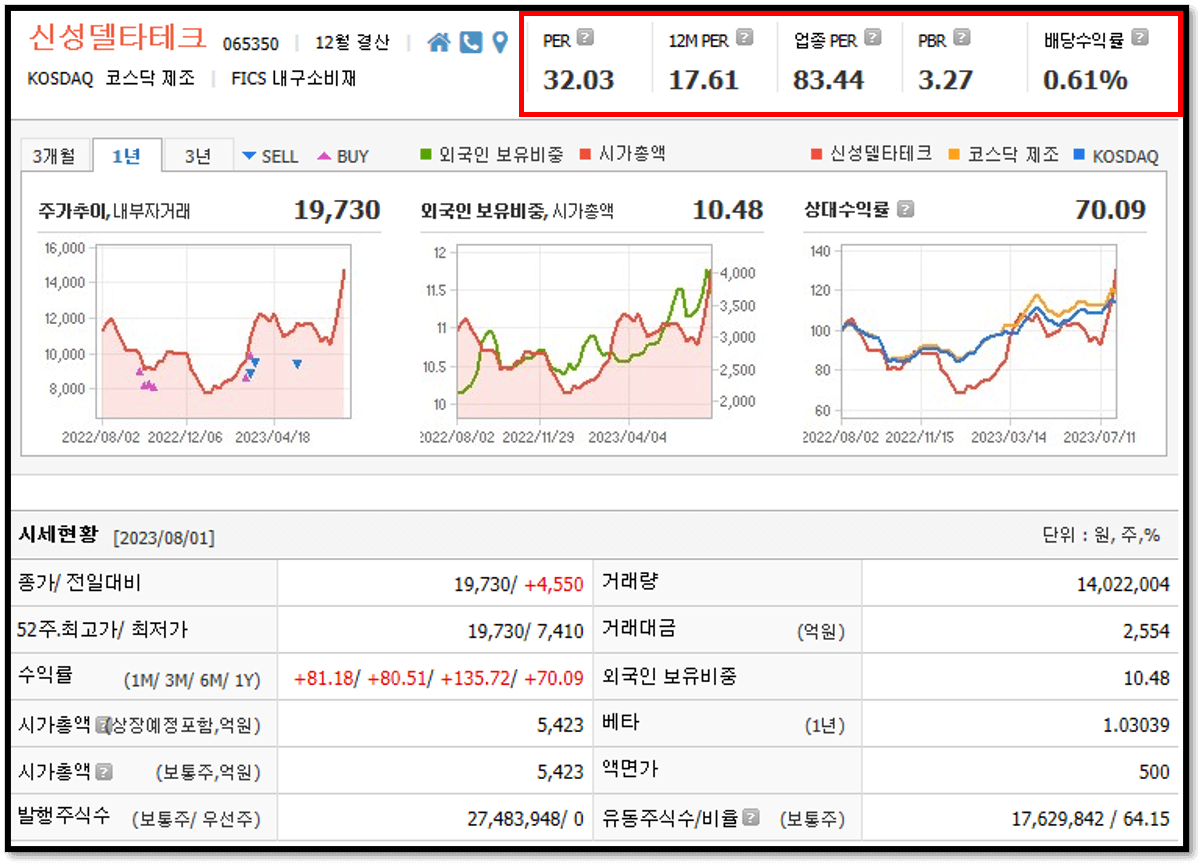Click the 외국인 보유비중 table row label
1202x865 pixels.
670,676
